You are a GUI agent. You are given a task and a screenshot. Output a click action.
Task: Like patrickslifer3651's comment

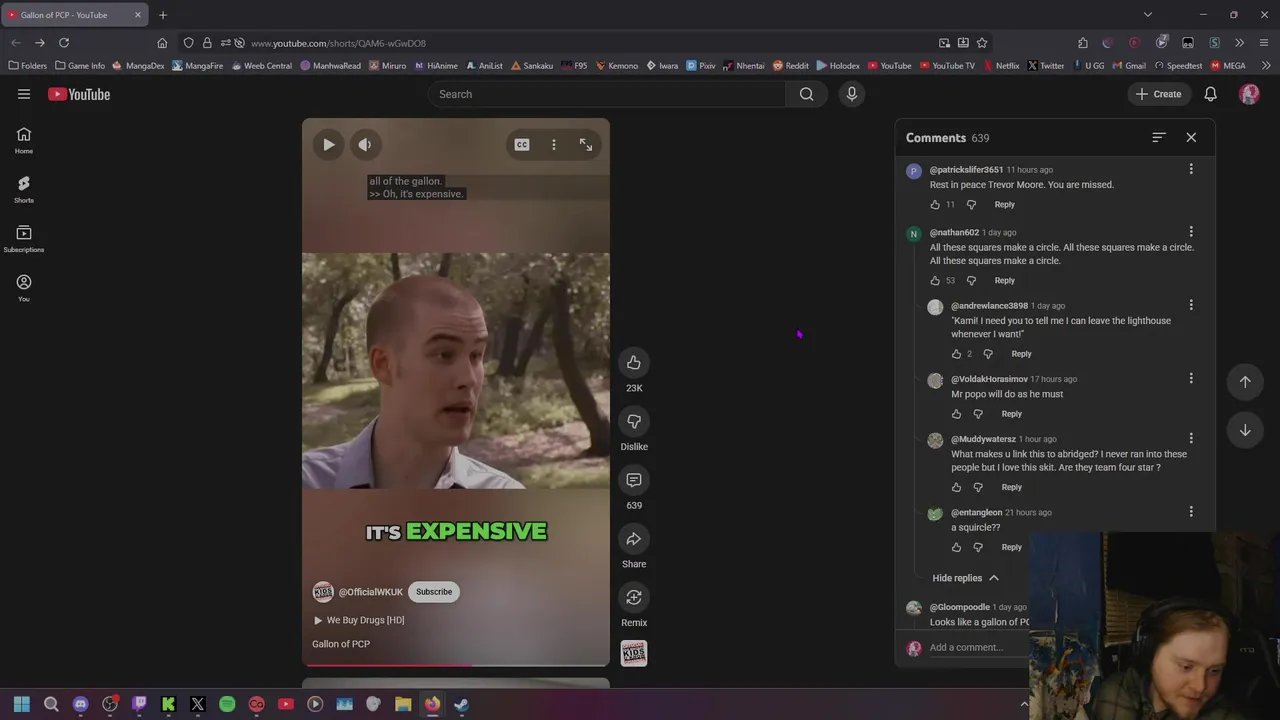935,204
